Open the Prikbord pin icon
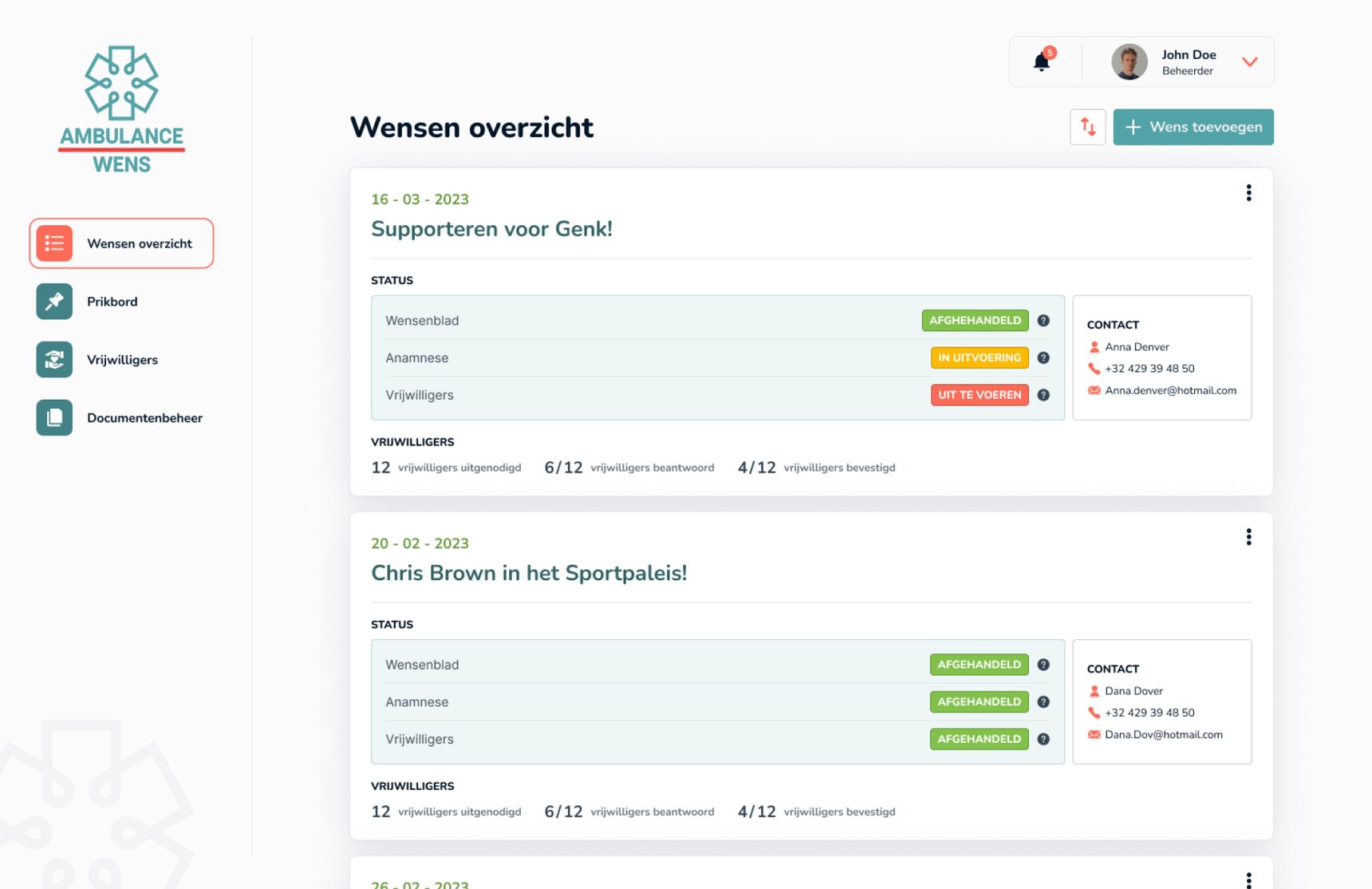The height and width of the screenshot is (889, 1372). pos(54,302)
